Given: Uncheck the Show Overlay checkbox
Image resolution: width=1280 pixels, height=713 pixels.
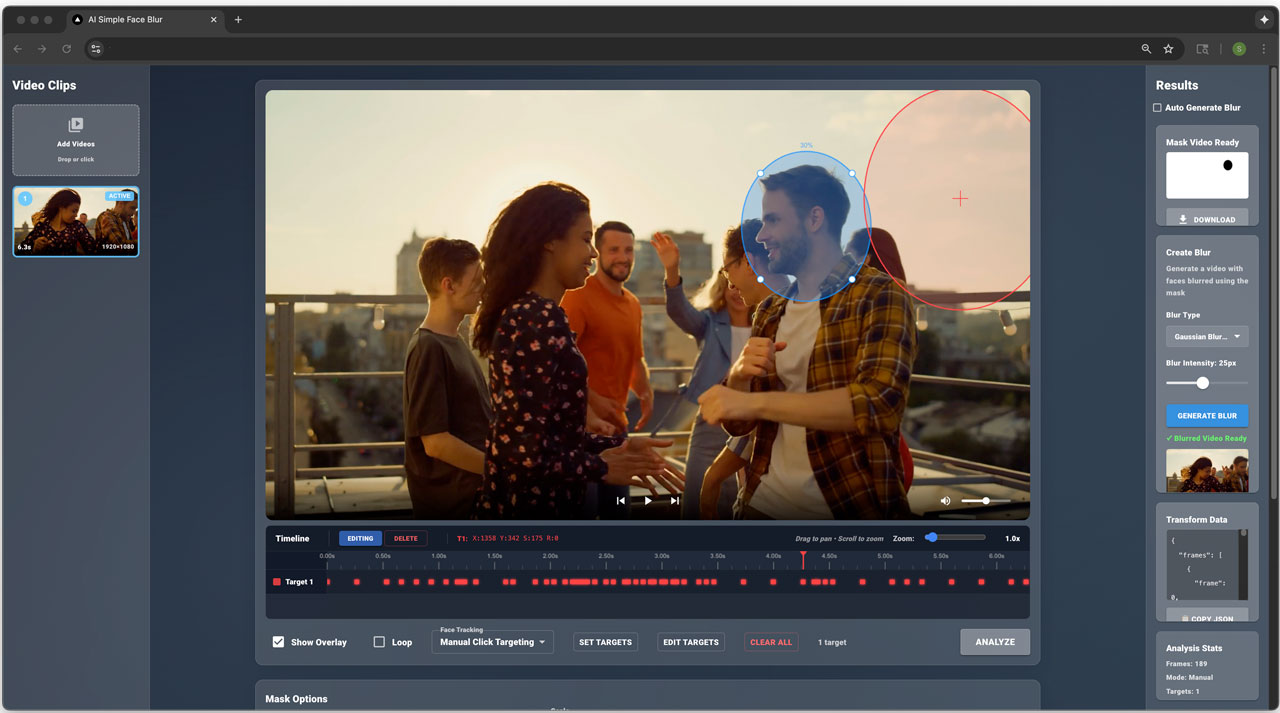Looking at the screenshot, I should 279,642.
